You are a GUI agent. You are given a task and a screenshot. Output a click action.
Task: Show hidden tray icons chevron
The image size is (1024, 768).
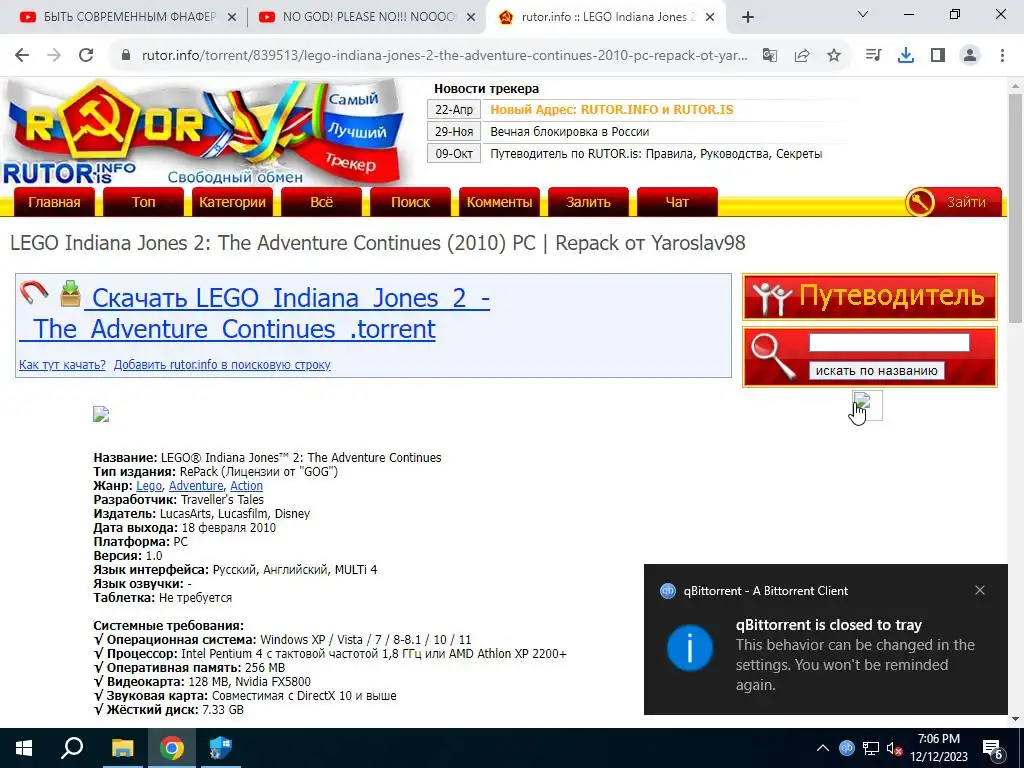(823, 748)
